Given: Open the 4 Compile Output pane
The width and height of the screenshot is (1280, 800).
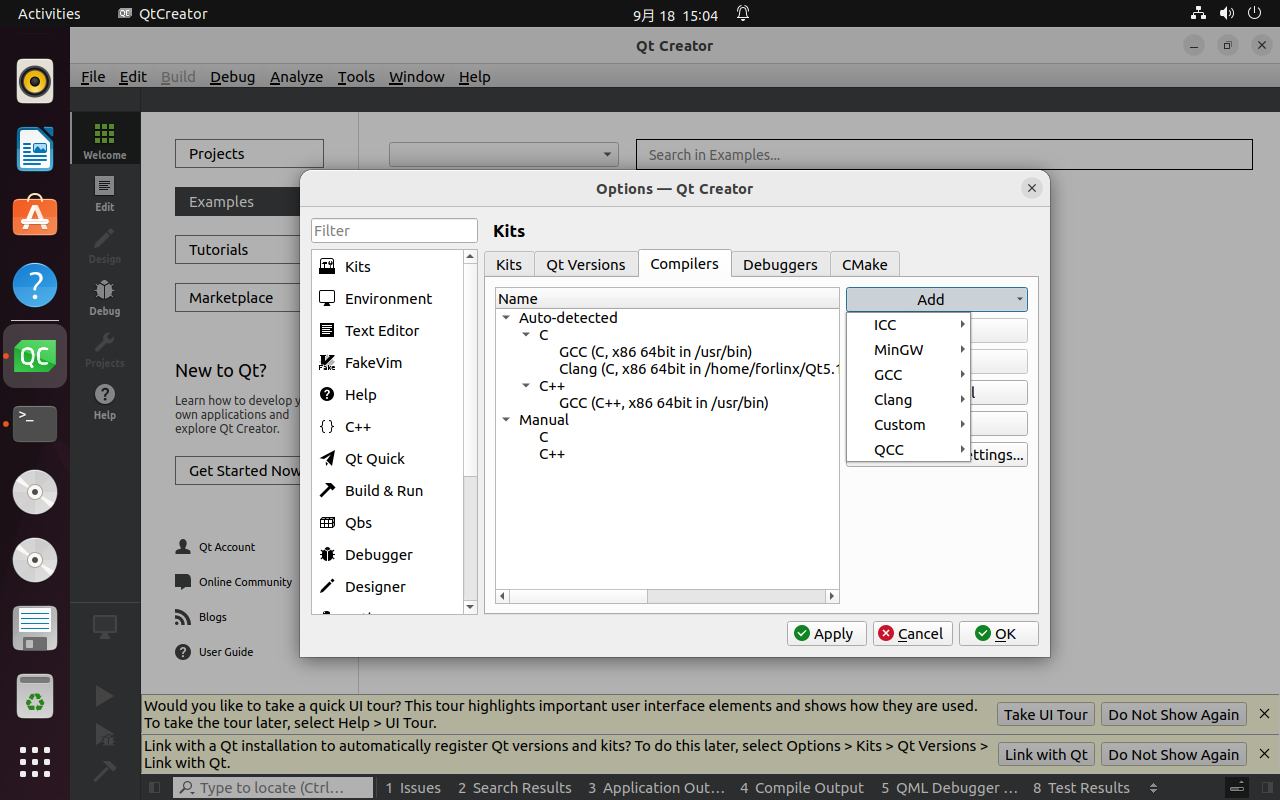Looking at the screenshot, I should click(x=802, y=788).
